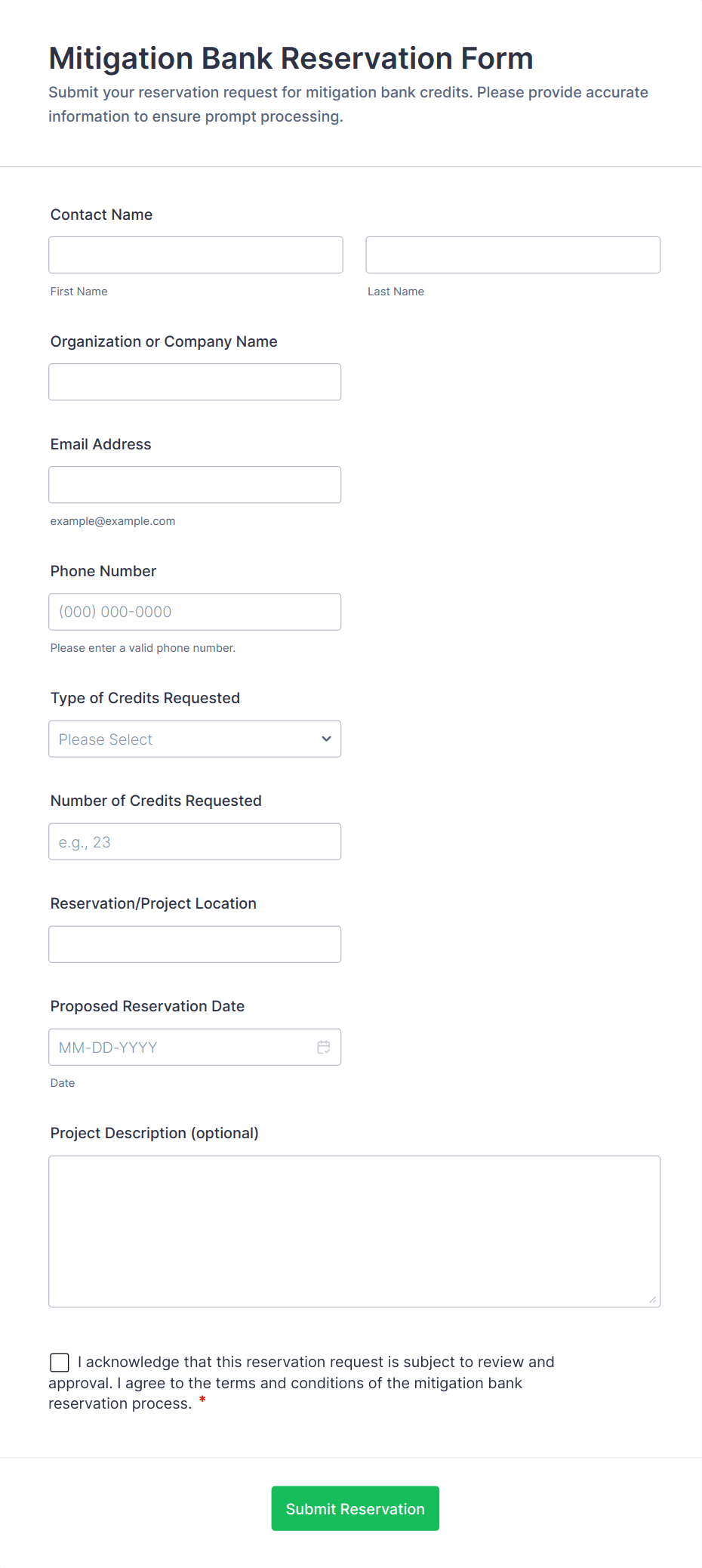Focus the First Name input field
The height and width of the screenshot is (1568, 702).
click(196, 255)
